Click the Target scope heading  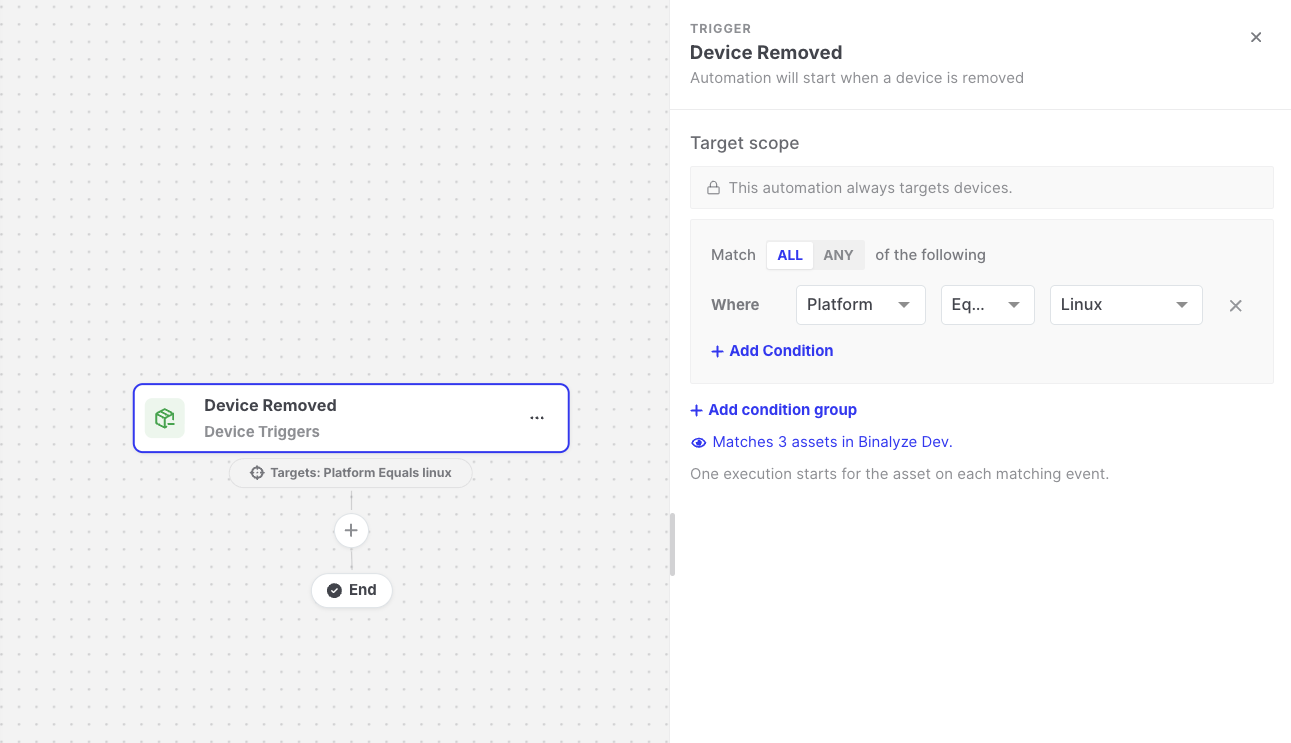[x=745, y=143]
